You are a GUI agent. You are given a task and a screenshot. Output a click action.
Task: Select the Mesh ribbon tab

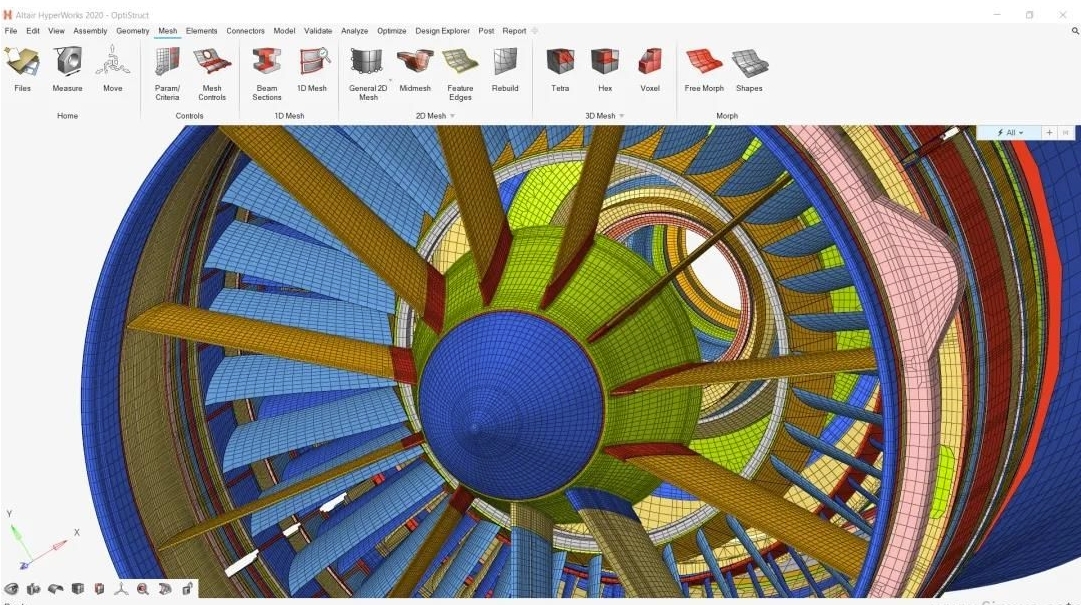point(168,31)
